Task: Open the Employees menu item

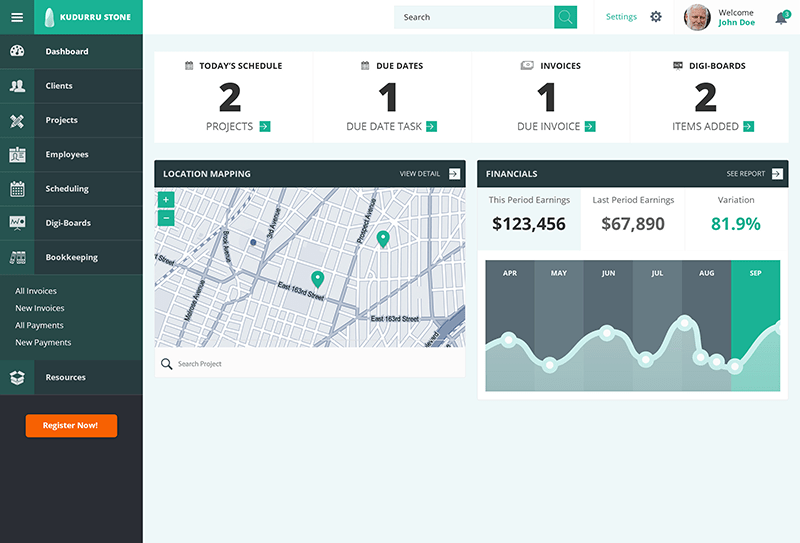Action: coord(71,155)
